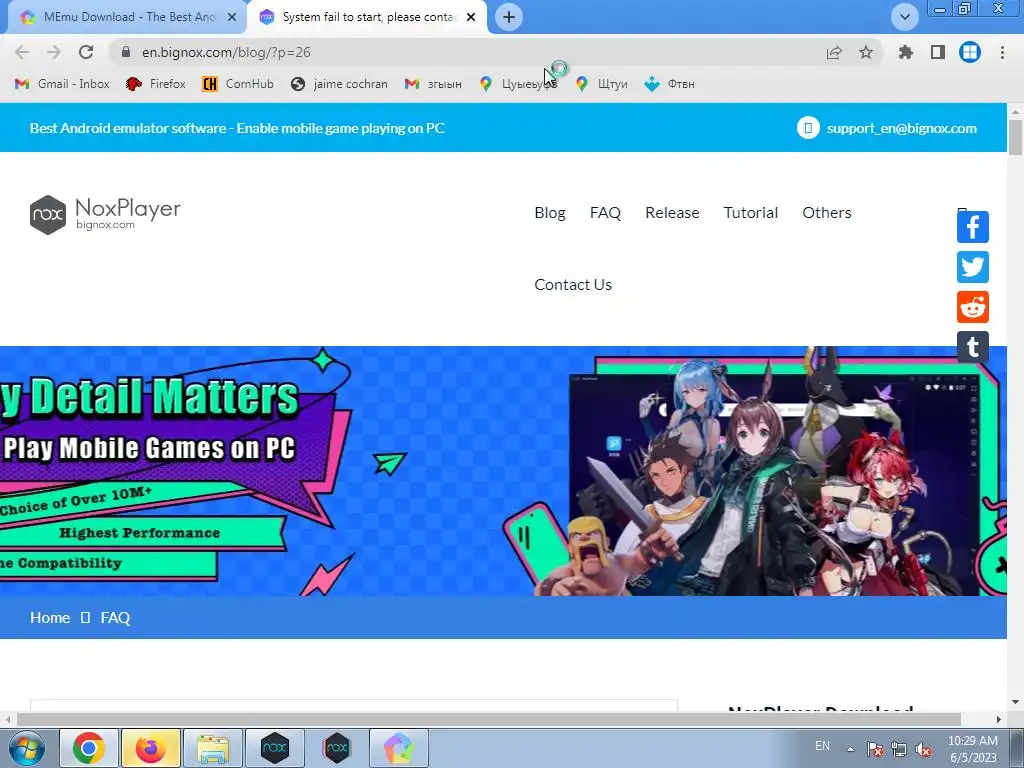
Task: Open the MEmu taskbar icon
Action: click(398, 748)
